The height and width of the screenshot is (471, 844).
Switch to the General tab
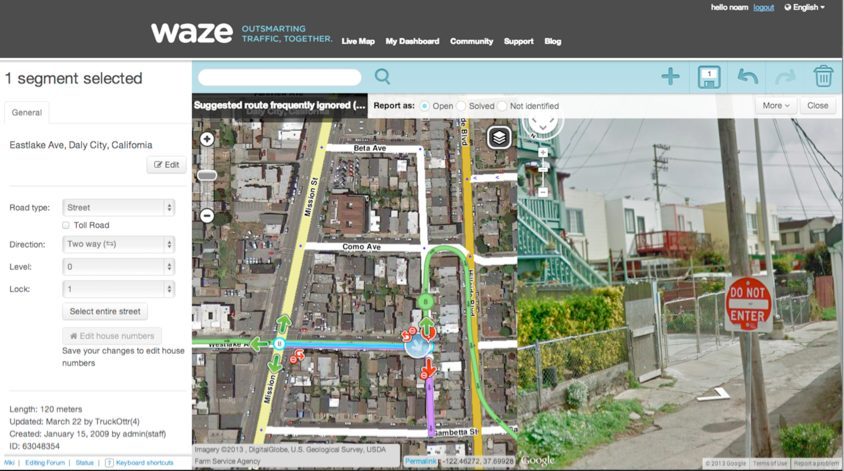[26, 113]
